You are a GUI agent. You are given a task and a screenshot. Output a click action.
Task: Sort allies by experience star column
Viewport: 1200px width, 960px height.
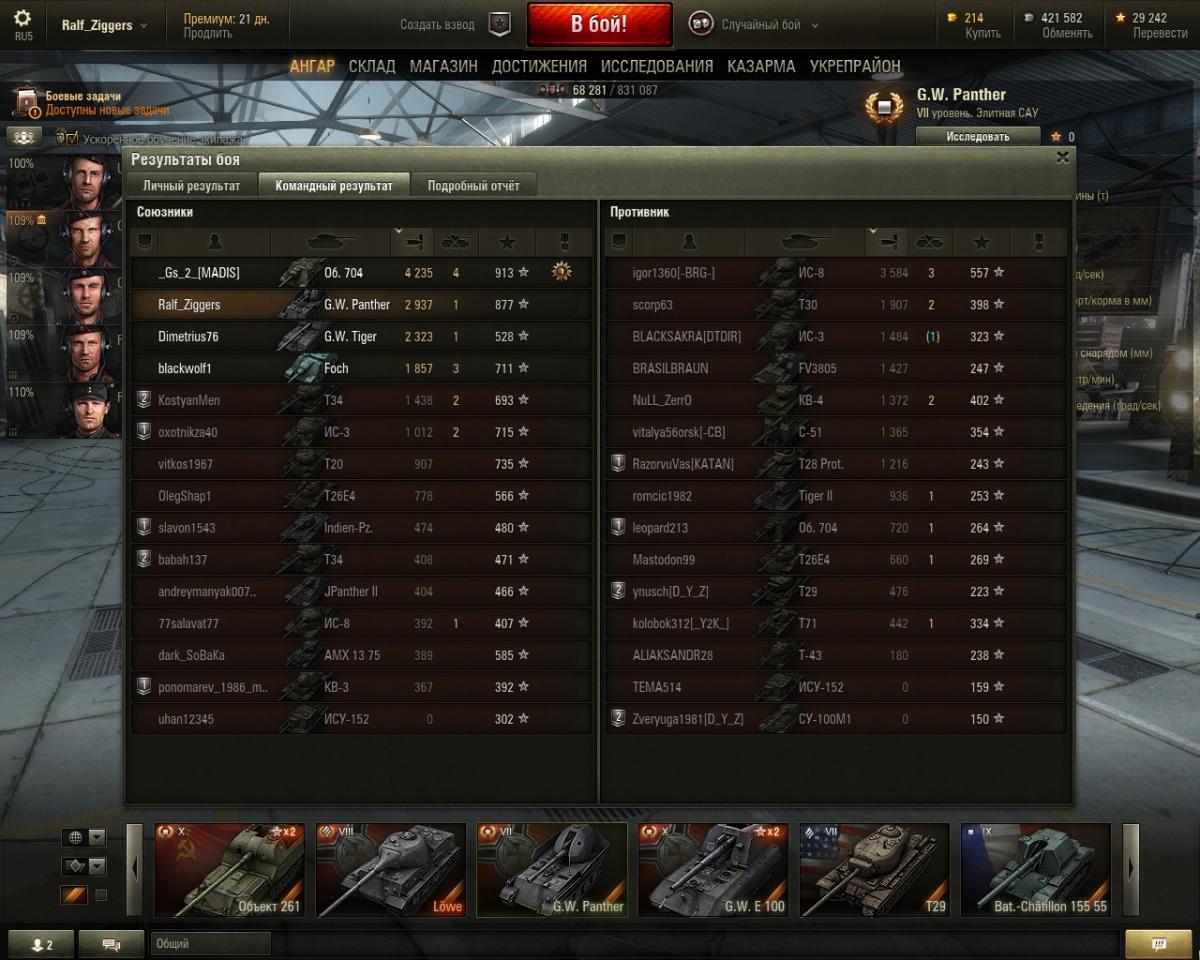click(x=507, y=241)
